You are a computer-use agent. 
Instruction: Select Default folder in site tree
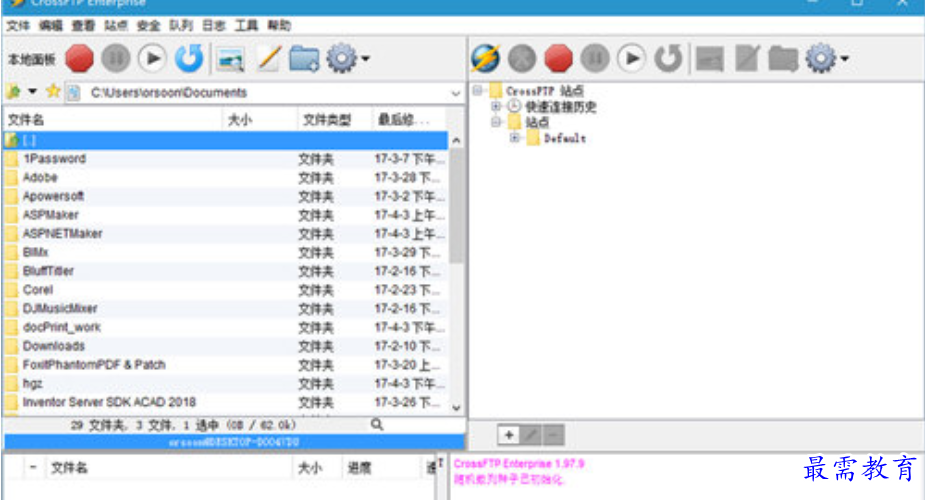pos(565,139)
